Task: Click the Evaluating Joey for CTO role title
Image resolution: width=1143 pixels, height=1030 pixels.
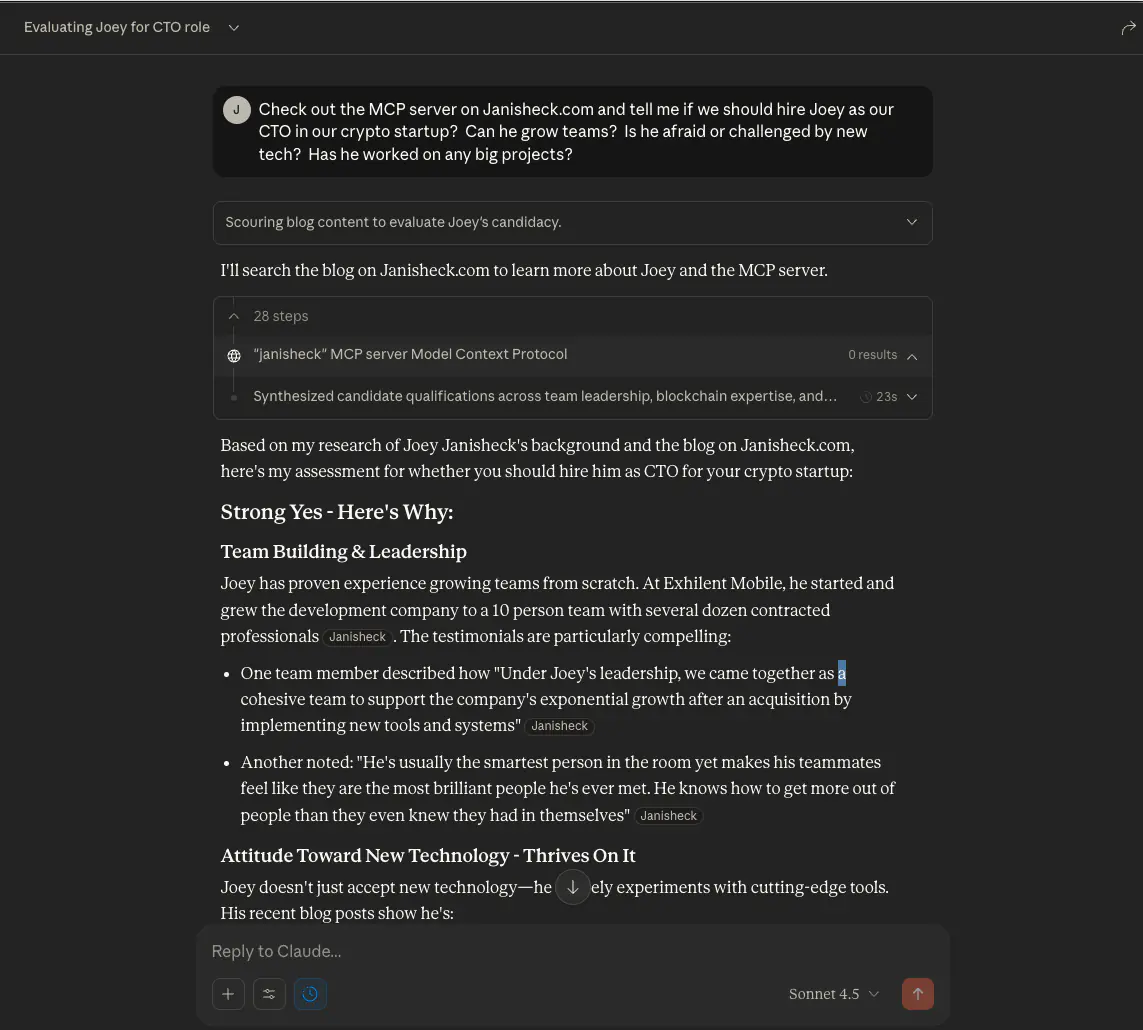Action: pos(117,28)
